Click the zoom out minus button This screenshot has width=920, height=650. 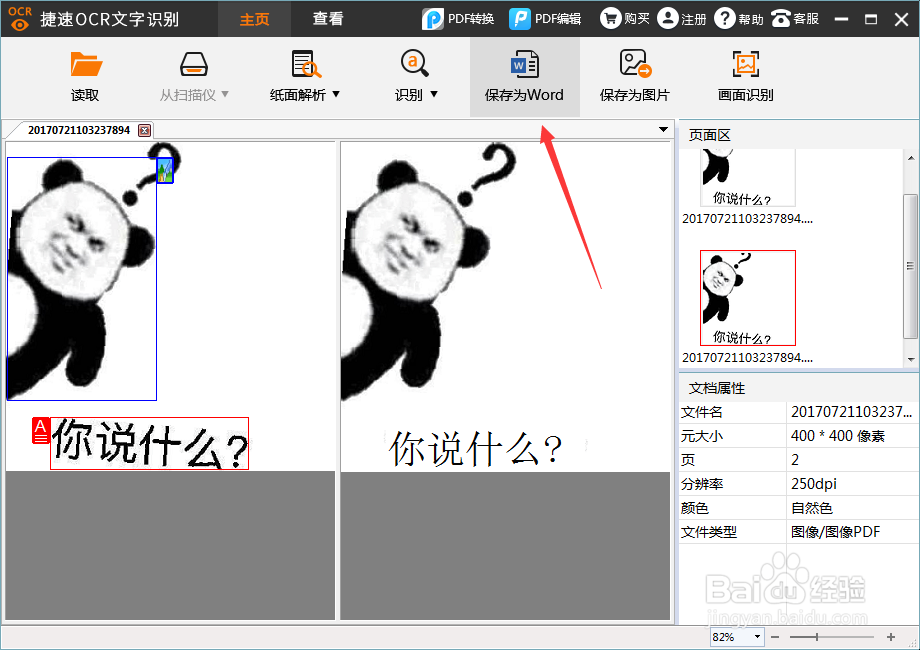coord(775,637)
